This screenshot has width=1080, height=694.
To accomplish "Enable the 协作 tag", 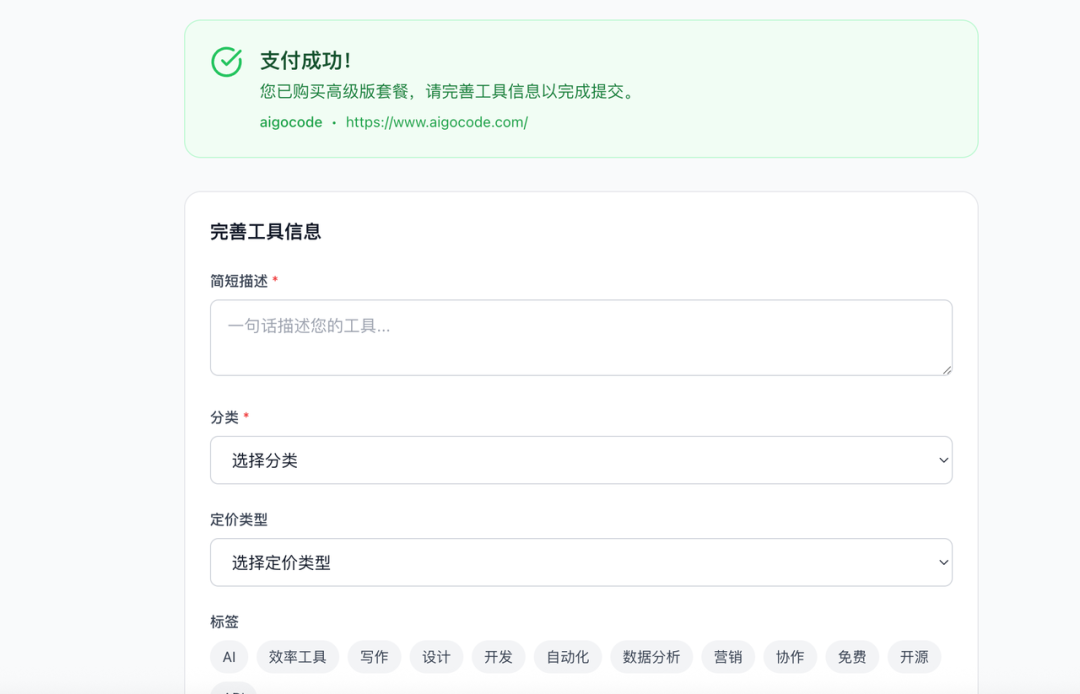I will click(x=790, y=657).
